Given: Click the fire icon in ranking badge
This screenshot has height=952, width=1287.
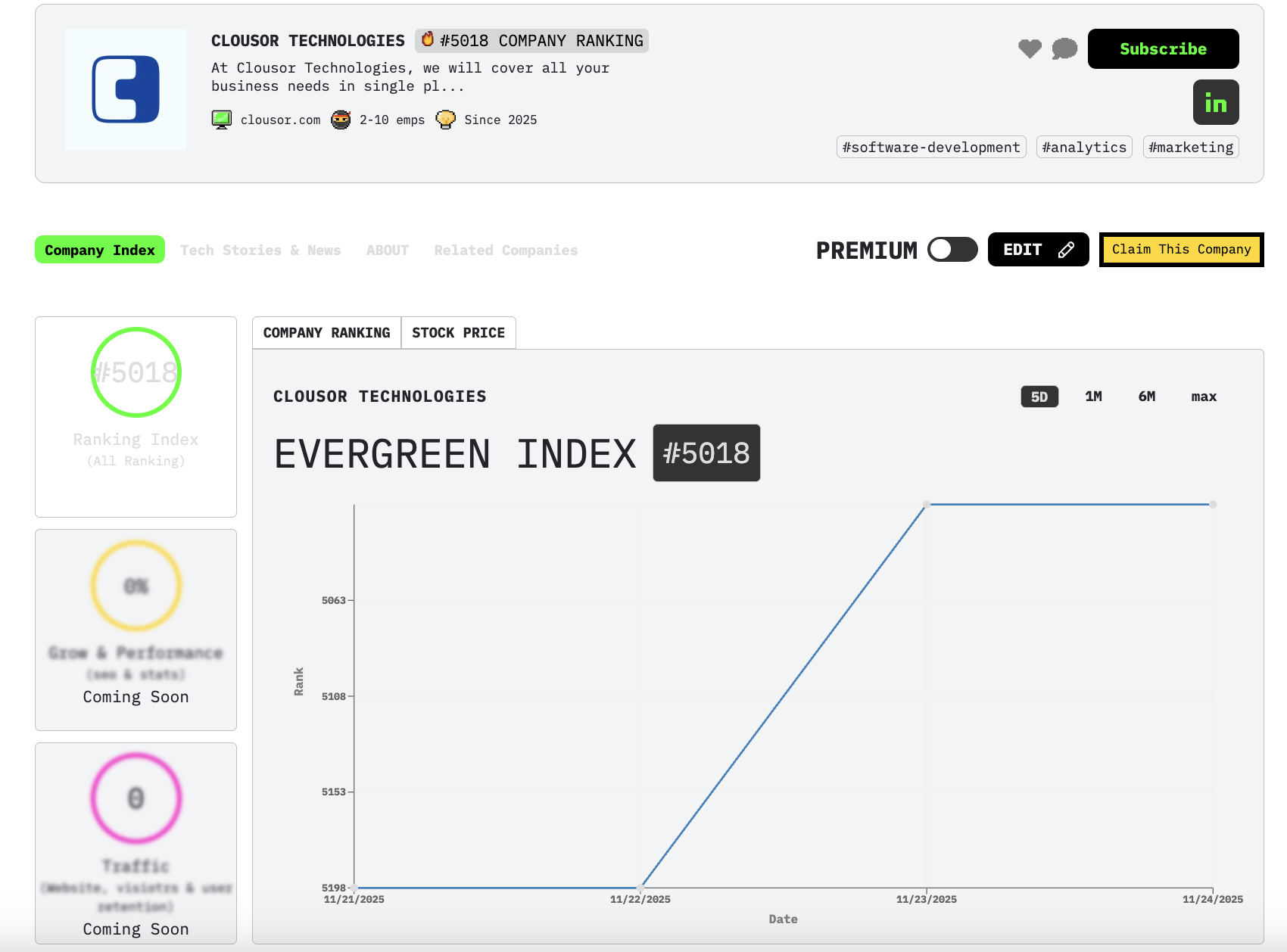Looking at the screenshot, I should 428,40.
